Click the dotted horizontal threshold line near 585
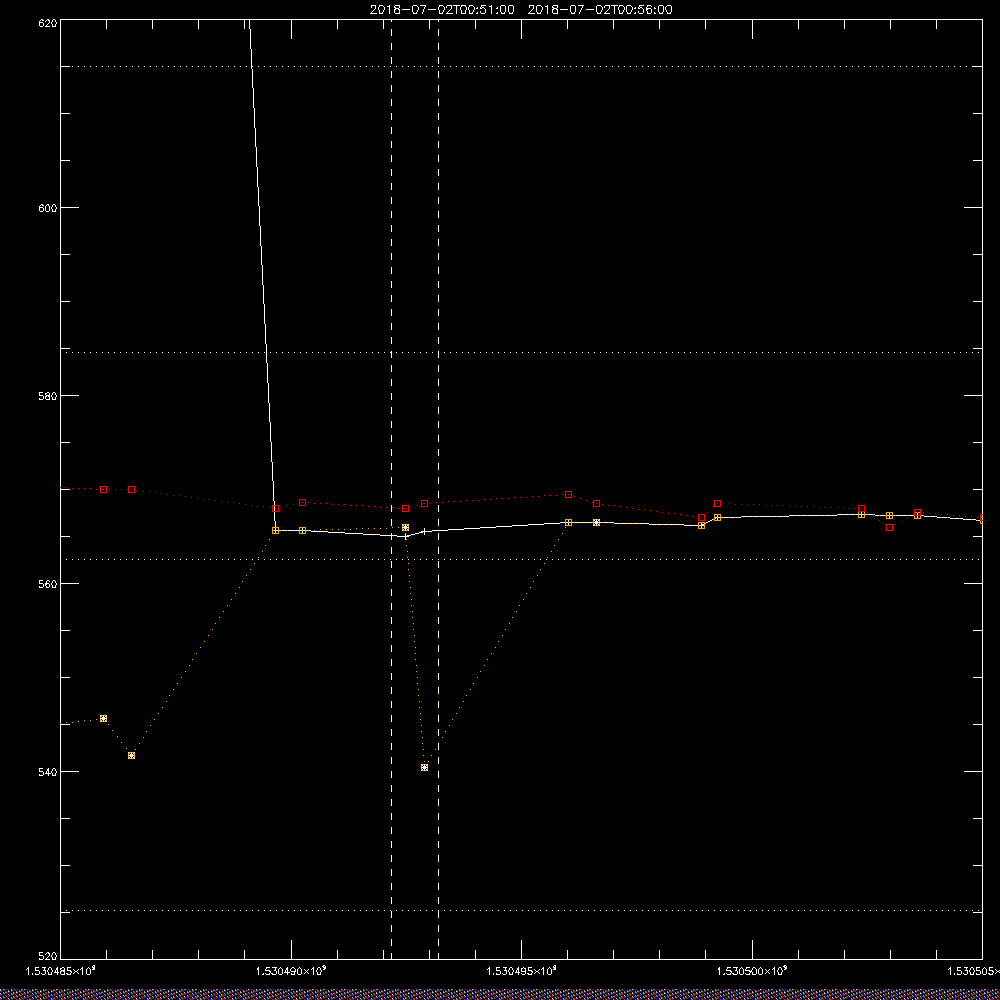 point(521,352)
